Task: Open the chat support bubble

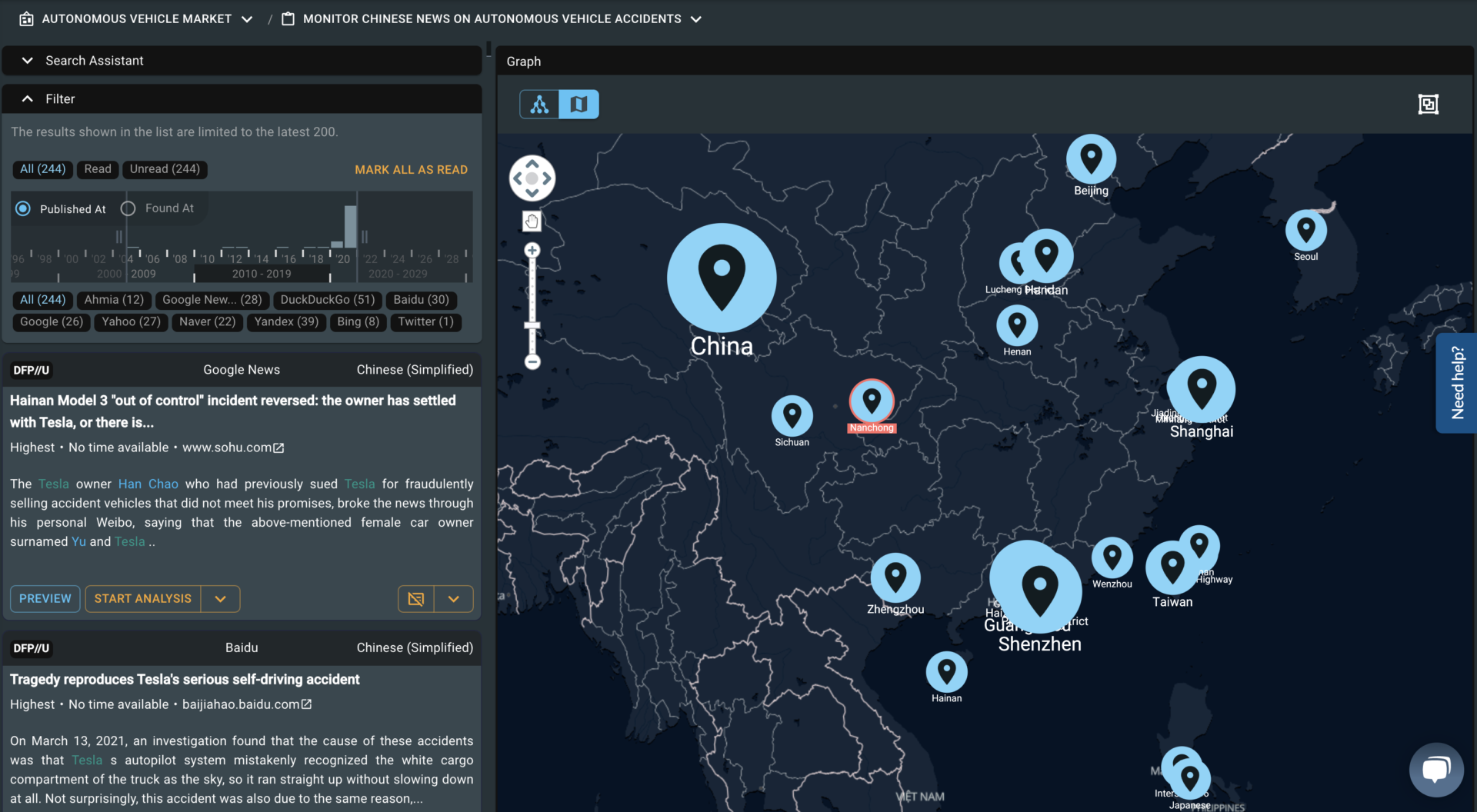Action: click(x=1435, y=769)
